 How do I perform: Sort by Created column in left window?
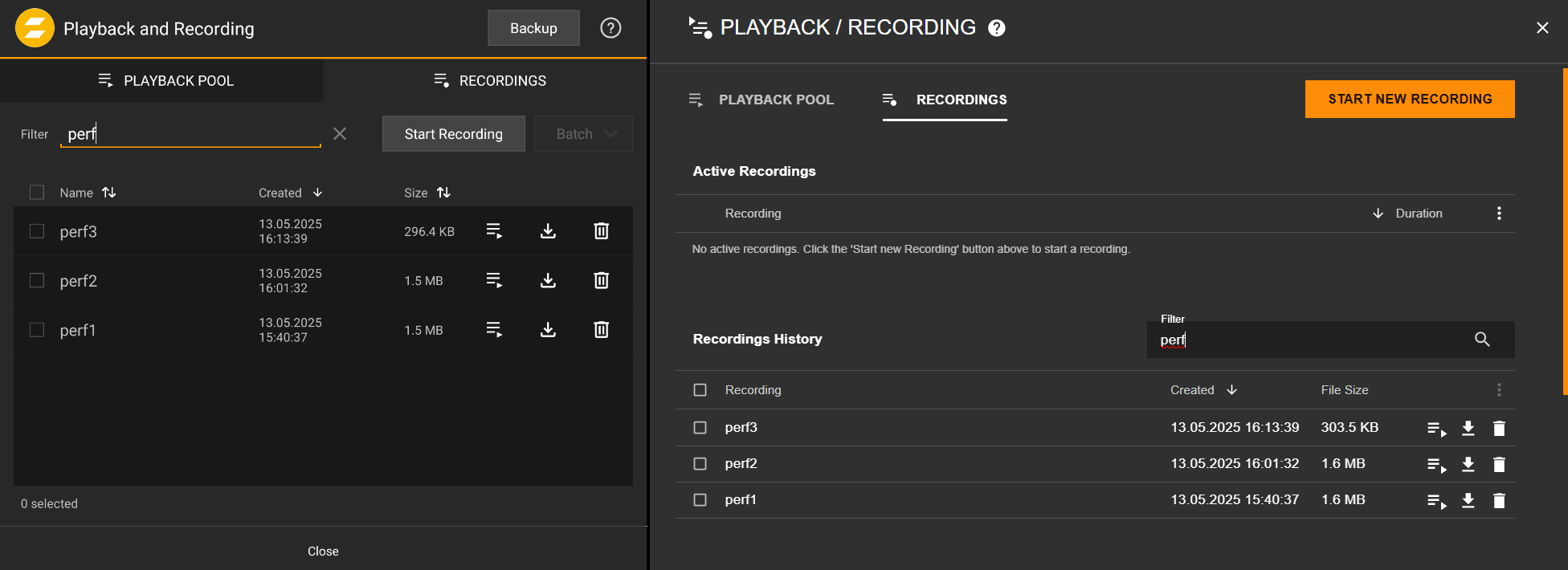tap(290, 193)
